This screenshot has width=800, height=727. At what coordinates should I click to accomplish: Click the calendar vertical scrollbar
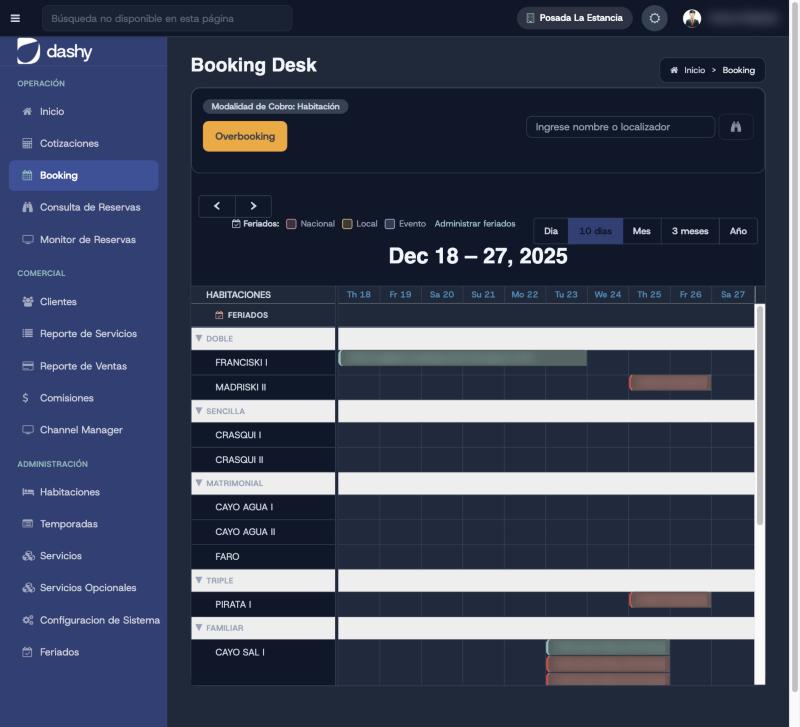(760, 416)
